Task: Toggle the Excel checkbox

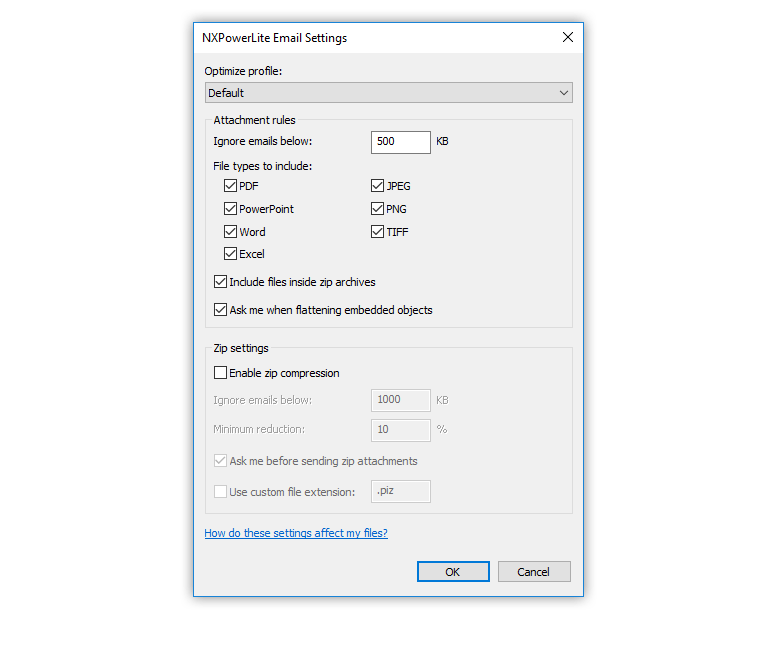Action: pos(230,254)
